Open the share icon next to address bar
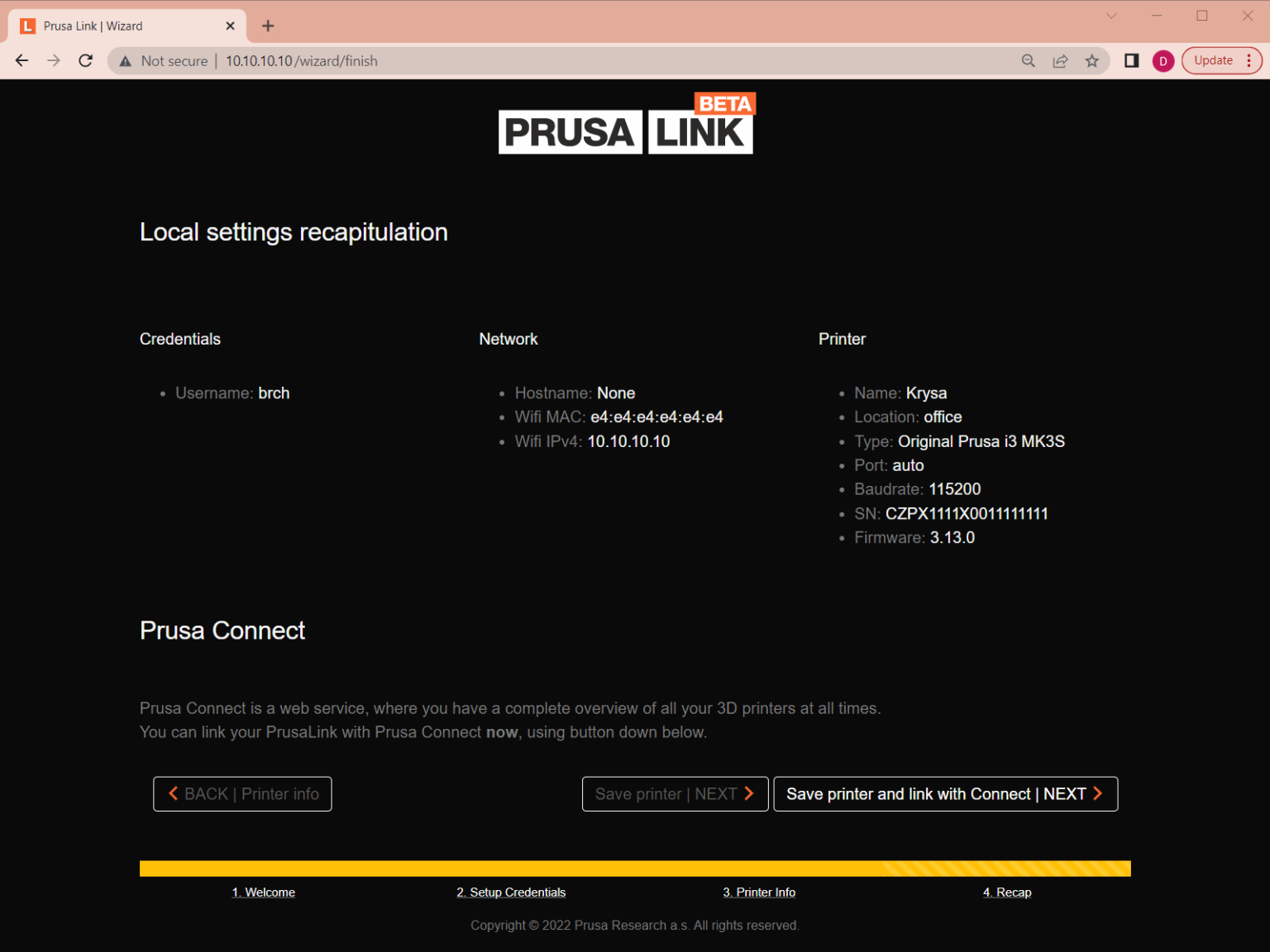 [1060, 60]
